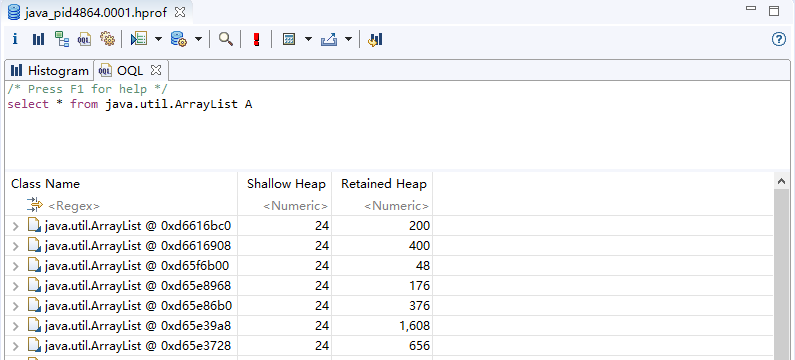Click object icon of ArrayList @ 0xd65e86b0

(x=34, y=305)
